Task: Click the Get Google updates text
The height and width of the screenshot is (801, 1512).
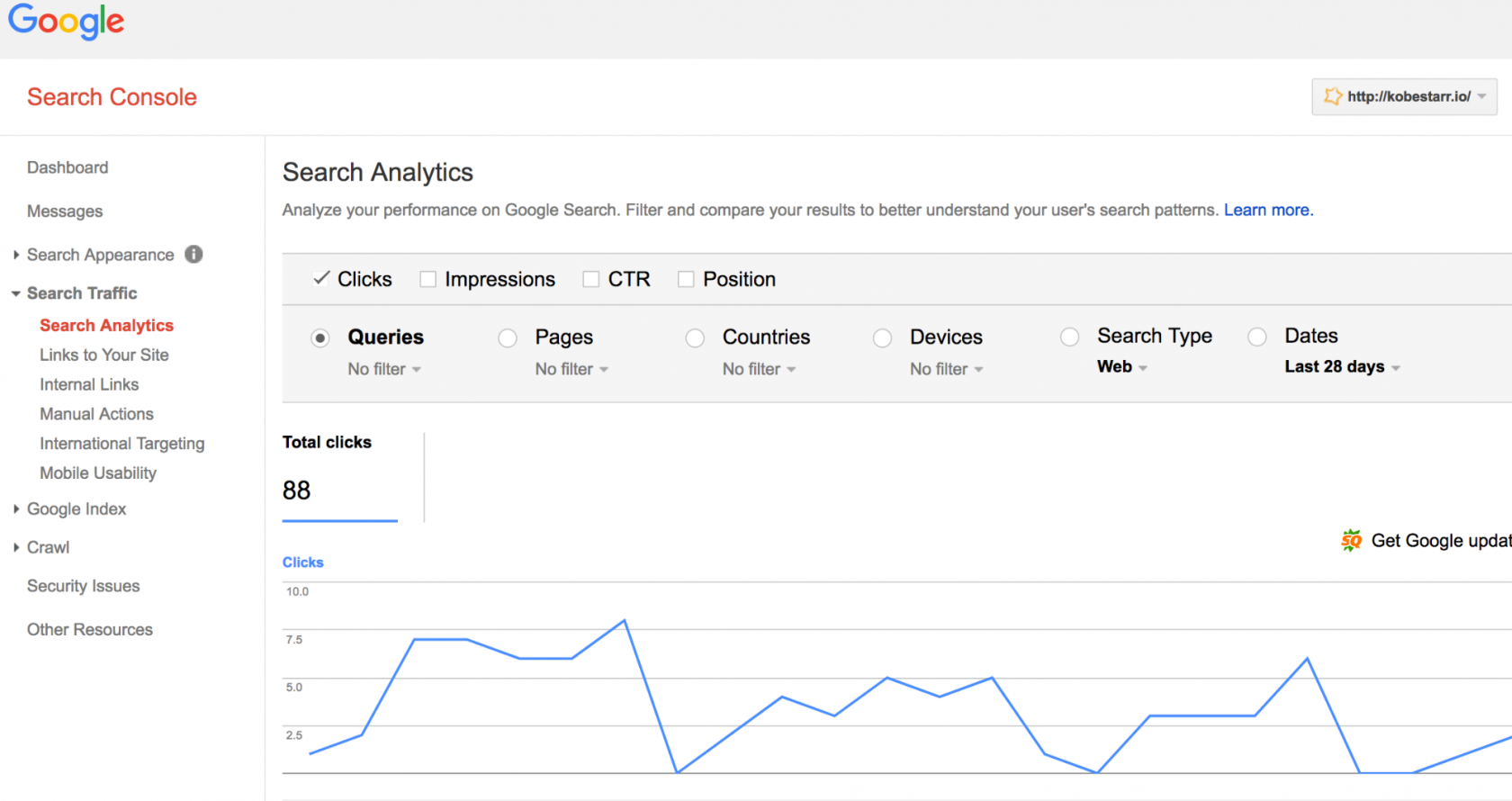Action: click(x=1440, y=540)
